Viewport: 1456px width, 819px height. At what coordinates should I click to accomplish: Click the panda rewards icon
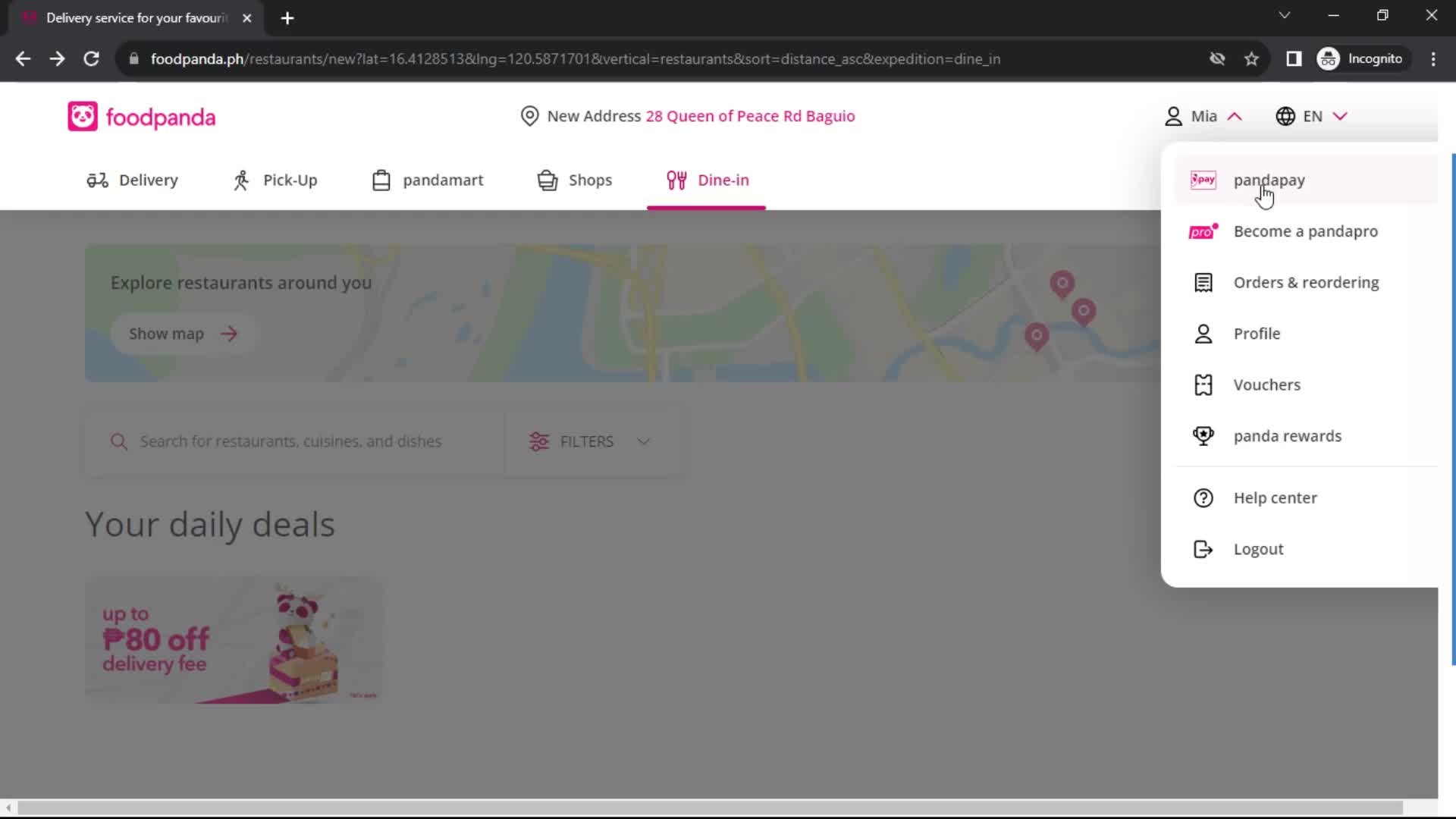click(1203, 436)
